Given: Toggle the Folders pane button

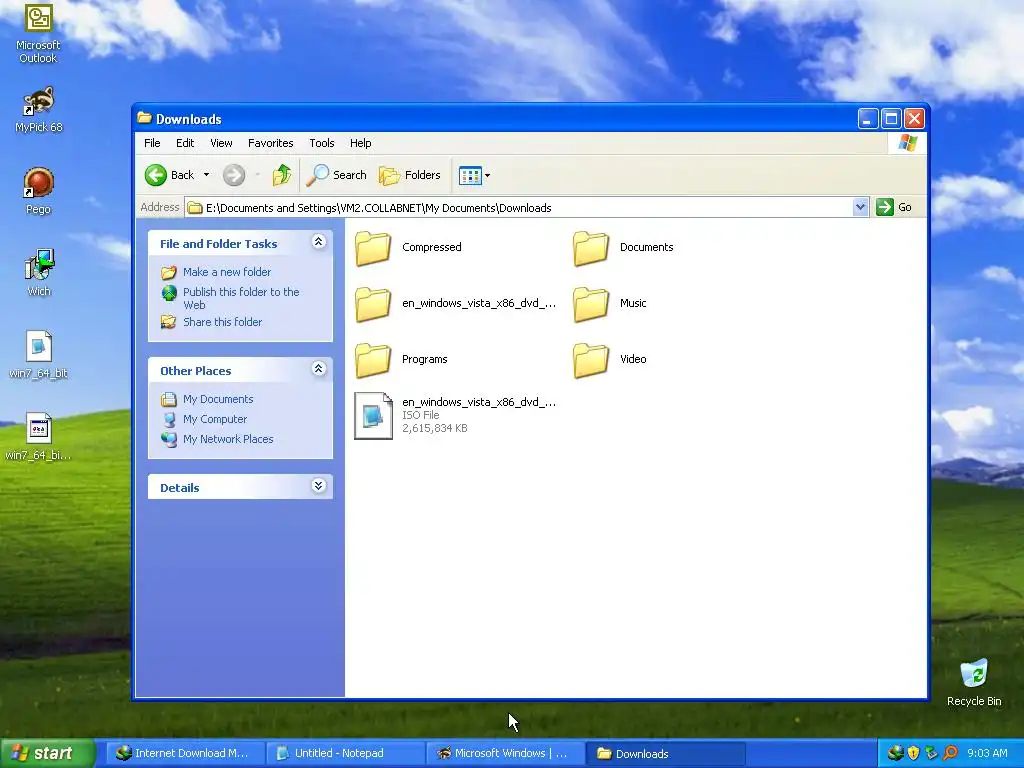Looking at the screenshot, I should tap(409, 175).
